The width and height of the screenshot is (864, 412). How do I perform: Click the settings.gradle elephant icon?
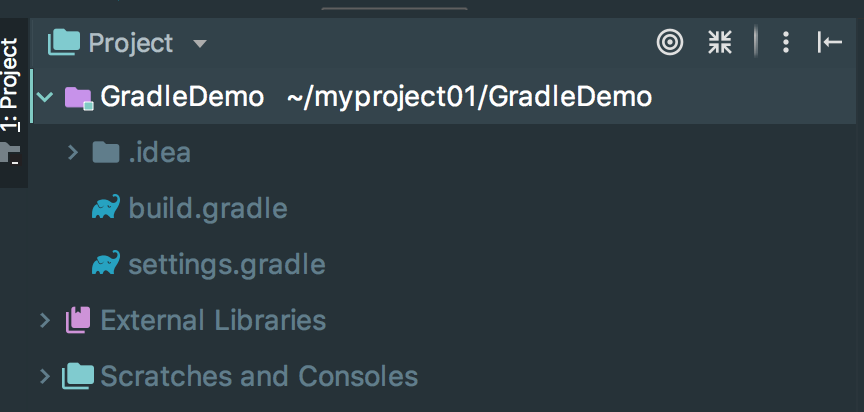coord(106,263)
